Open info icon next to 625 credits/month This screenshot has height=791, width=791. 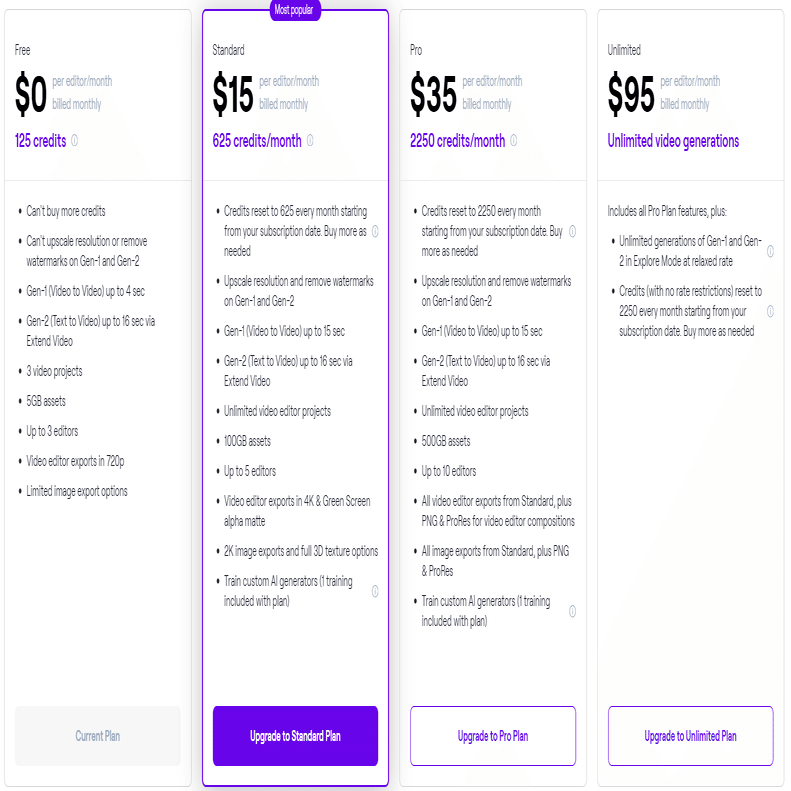(x=310, y=141)
